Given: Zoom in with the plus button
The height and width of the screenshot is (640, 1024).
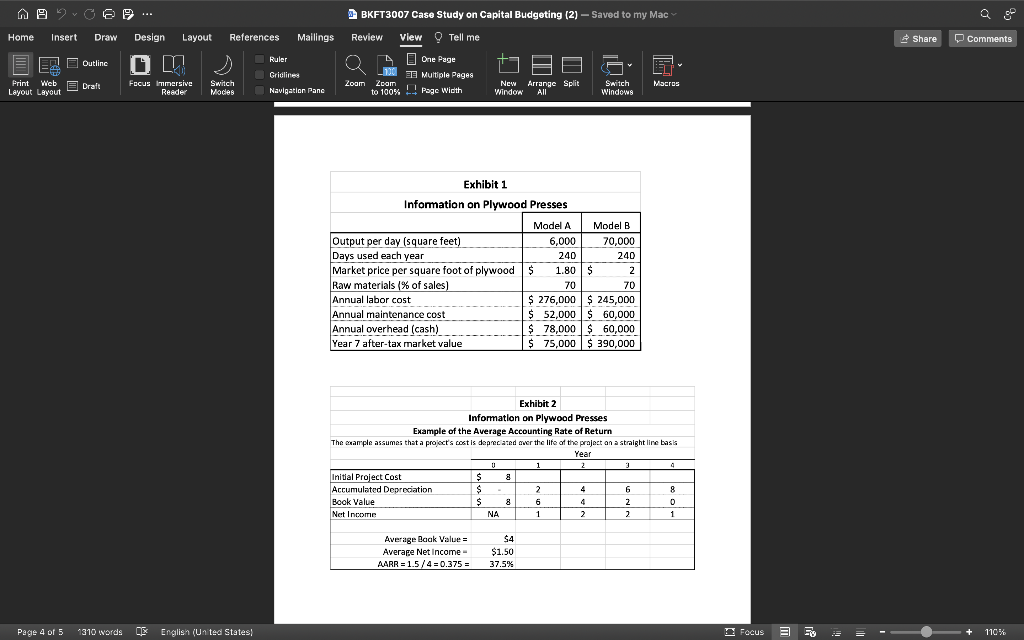Looking at the screenshot, I should (969, 632).
